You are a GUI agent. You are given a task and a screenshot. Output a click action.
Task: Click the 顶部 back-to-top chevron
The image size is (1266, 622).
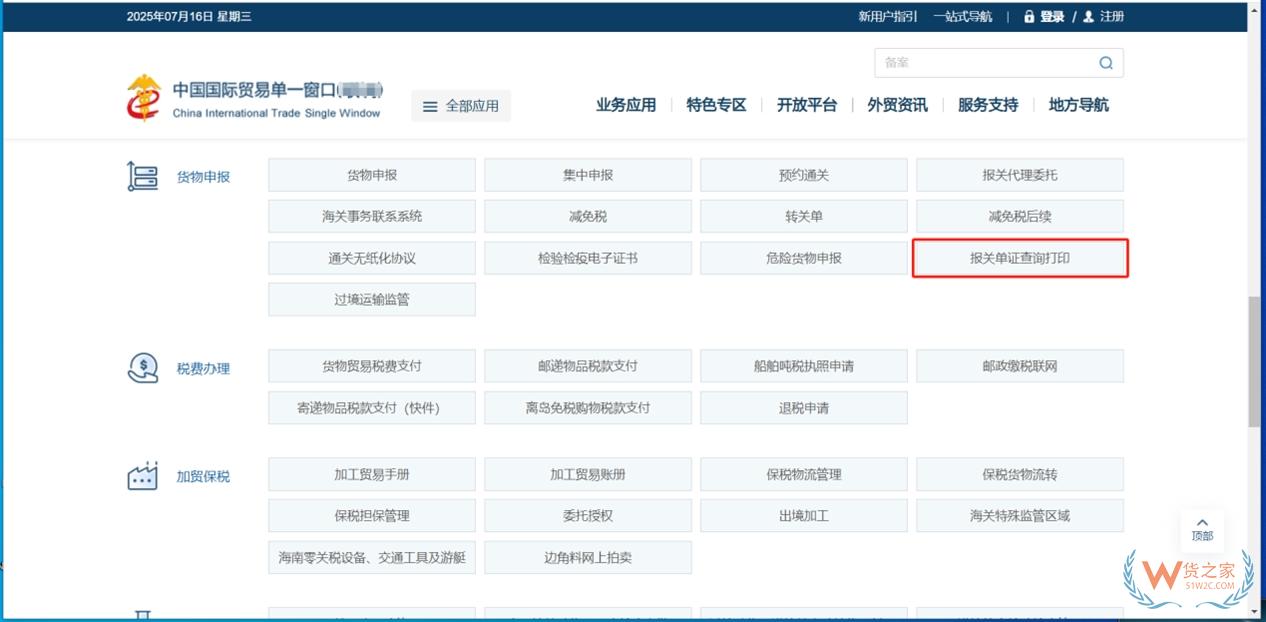click(1202, 522)
